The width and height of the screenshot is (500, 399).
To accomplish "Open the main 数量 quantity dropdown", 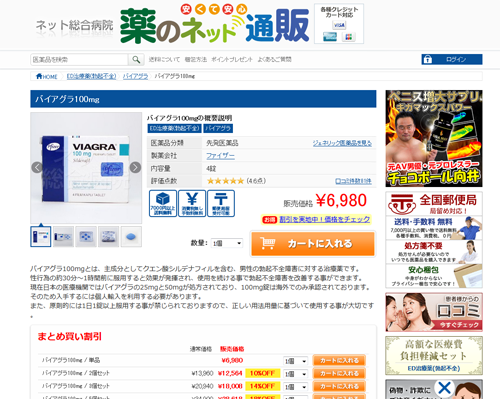I will click(227, 243).
